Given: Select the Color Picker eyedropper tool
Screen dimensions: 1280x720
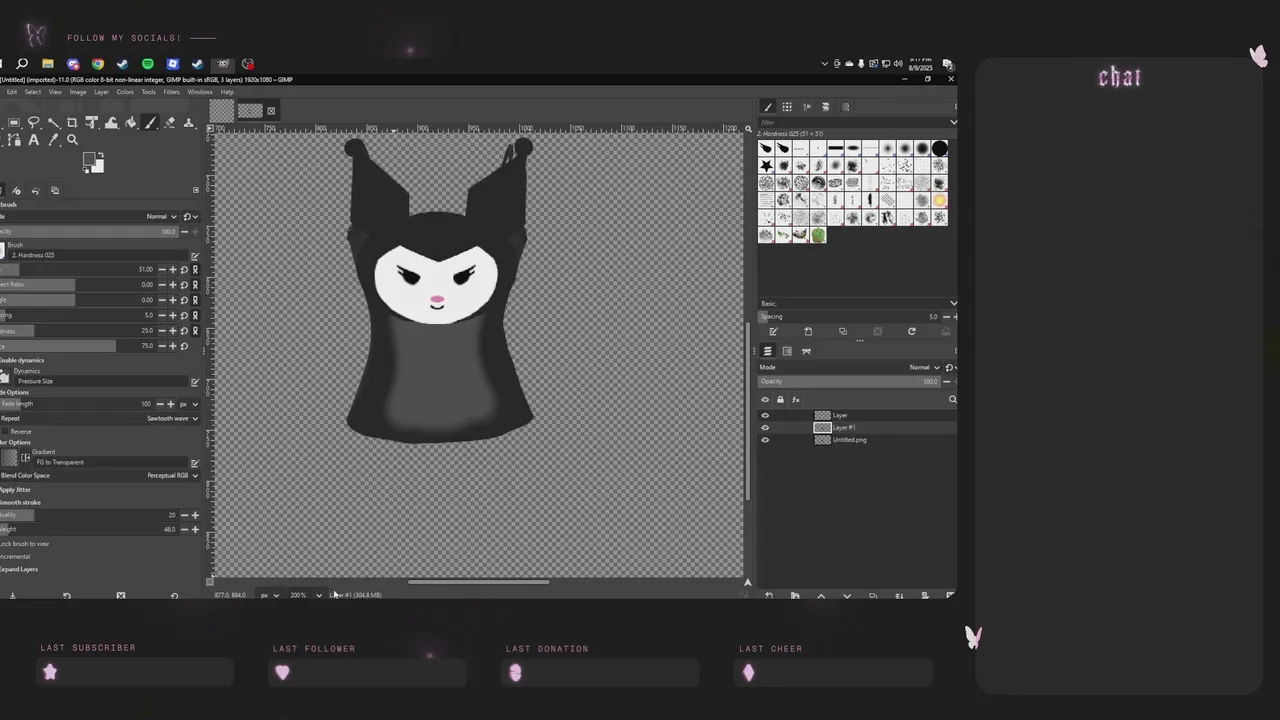Looking at the screenshot, I should click(x=53, y=140).
